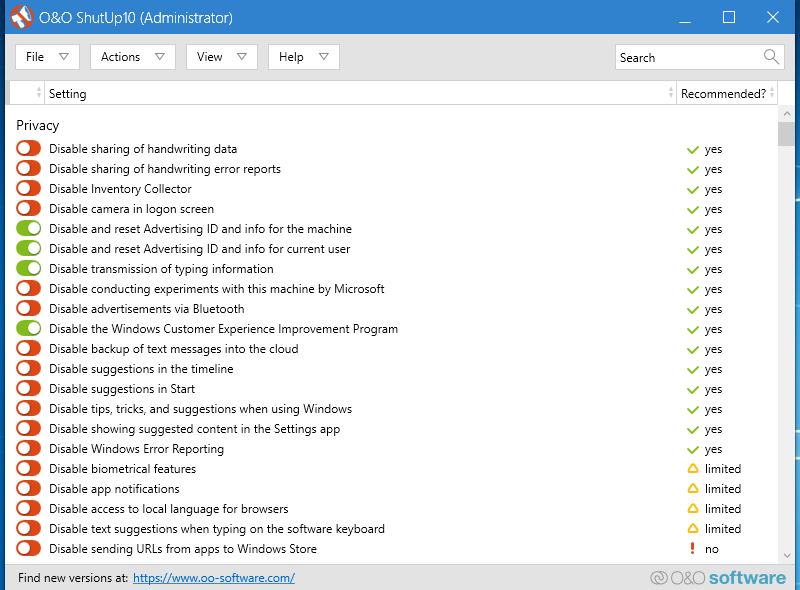Click checkmark icon for suggestions in timeline row
800x590 pixels.
(692, 370)
